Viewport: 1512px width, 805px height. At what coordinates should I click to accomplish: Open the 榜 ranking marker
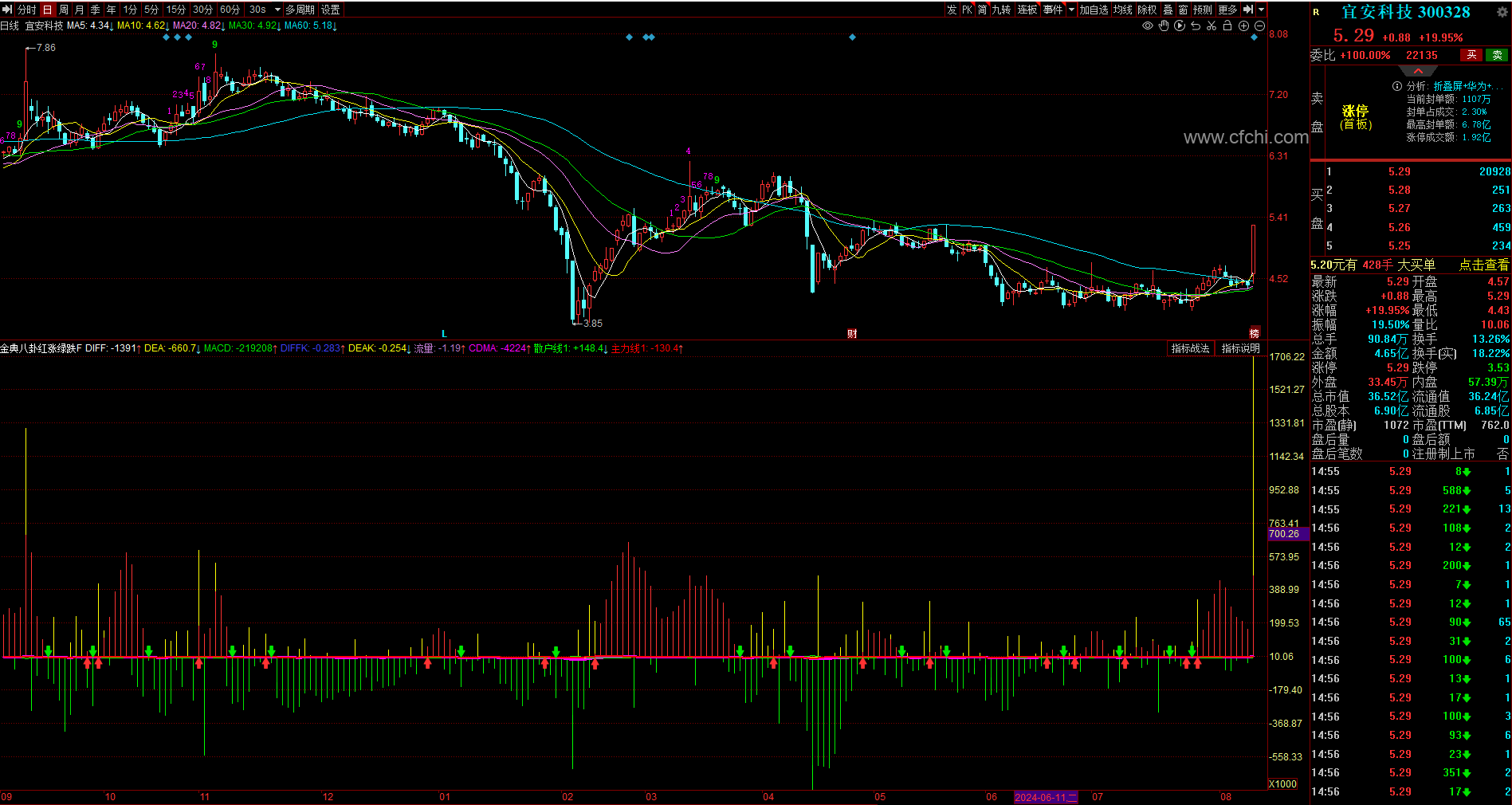pos(1255,334)
